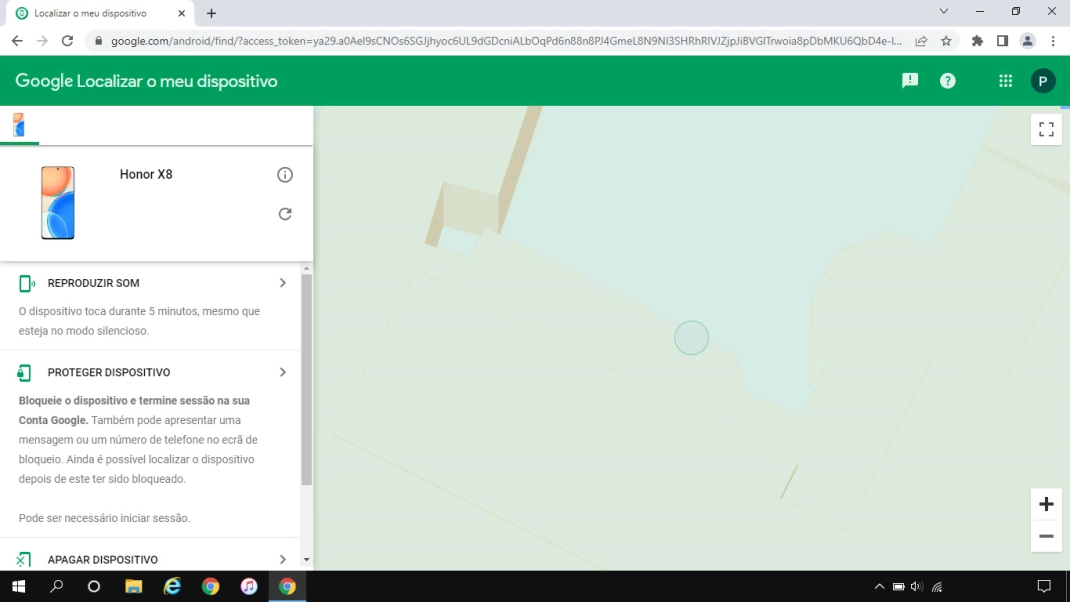Open the Google account avatar P
This screenshot has width=1070, height=602.
1043,81
